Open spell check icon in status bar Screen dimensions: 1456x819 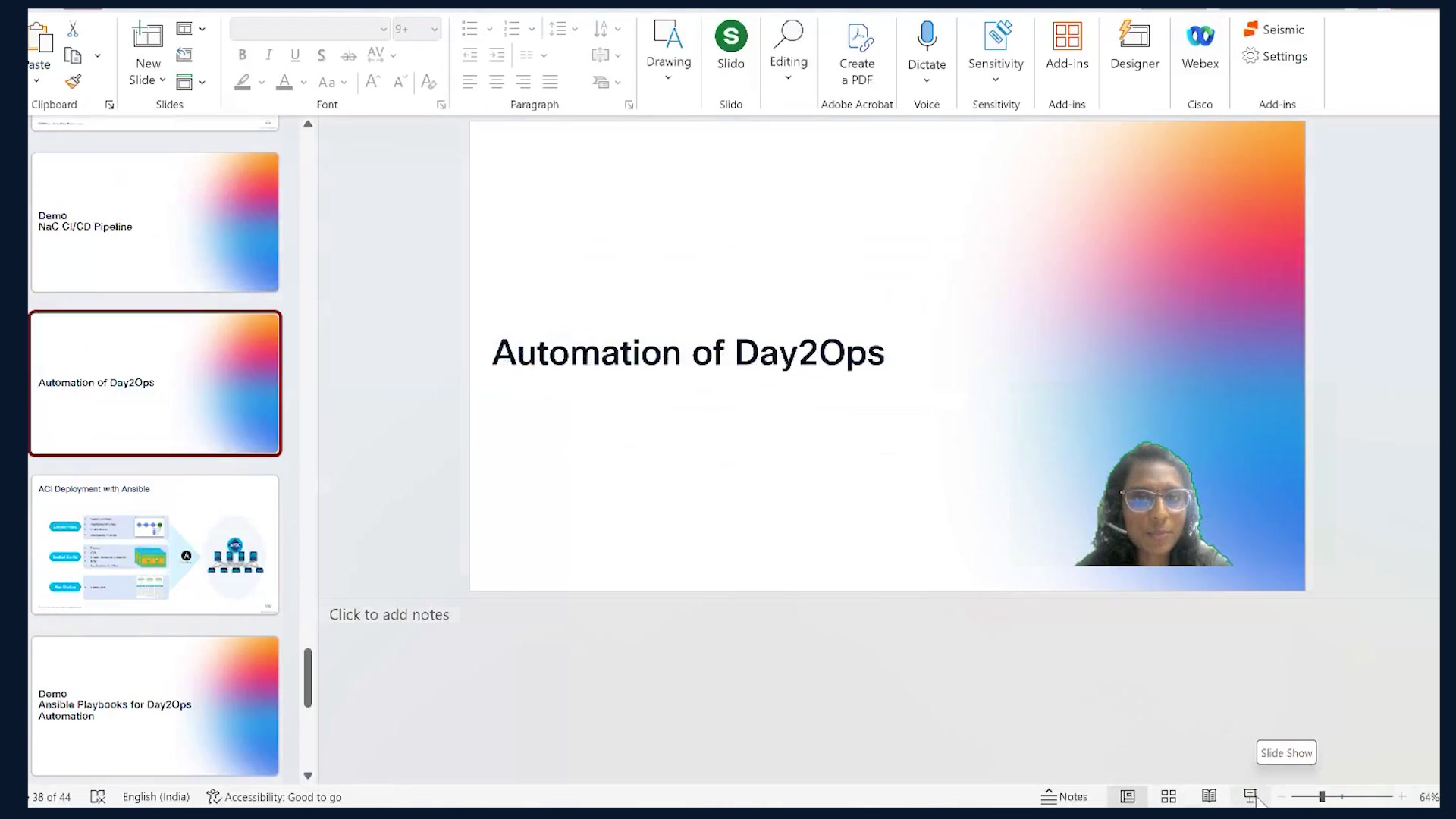pyautogui.click(x=98, y=797)
